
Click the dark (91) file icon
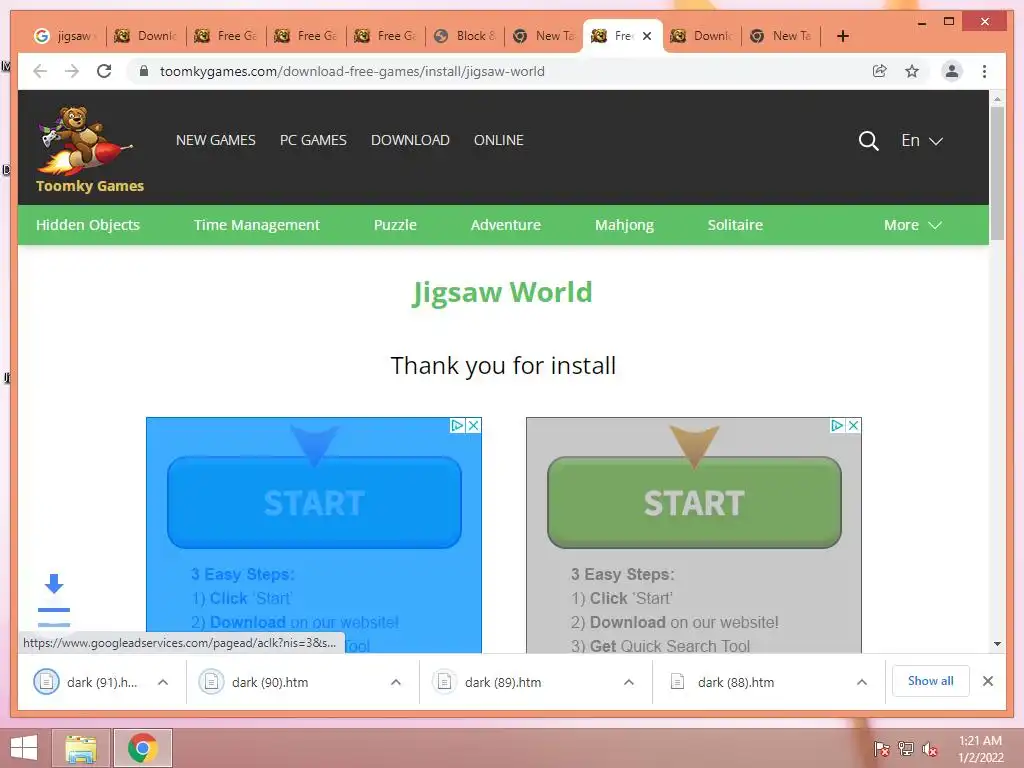pos(46,682)
